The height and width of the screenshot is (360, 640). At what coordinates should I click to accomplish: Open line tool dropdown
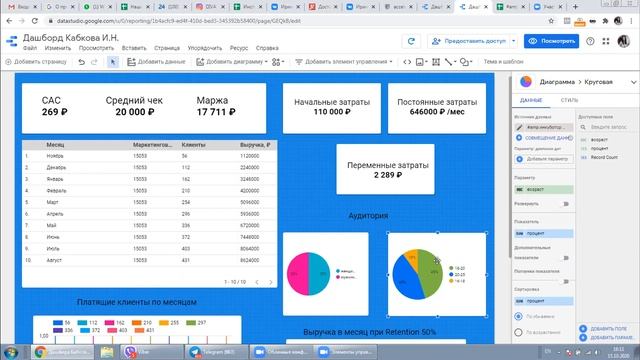pos(451,62)
